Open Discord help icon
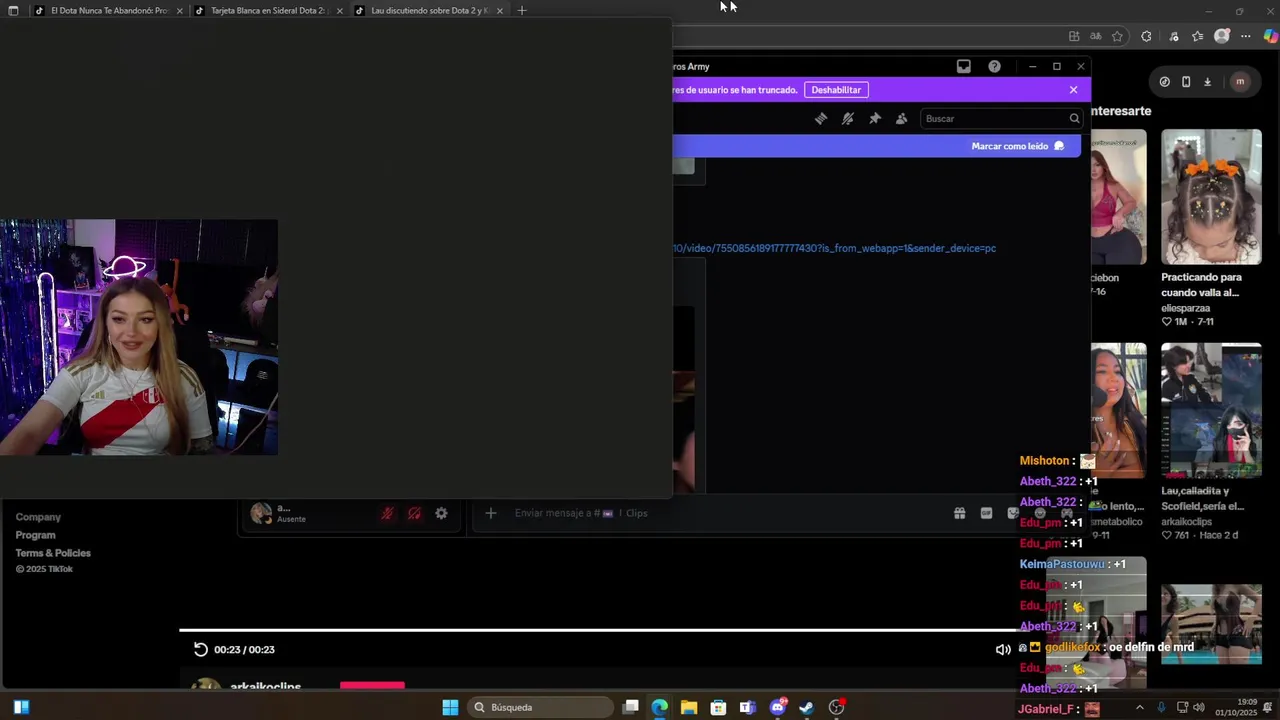This screenshot has width=1280, height=720. 994,66
